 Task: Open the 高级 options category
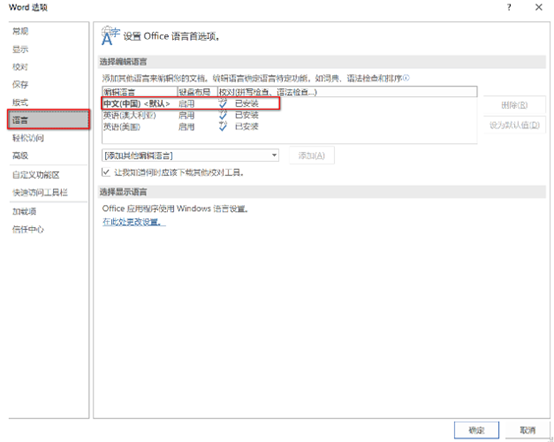[x=20, y=155]
